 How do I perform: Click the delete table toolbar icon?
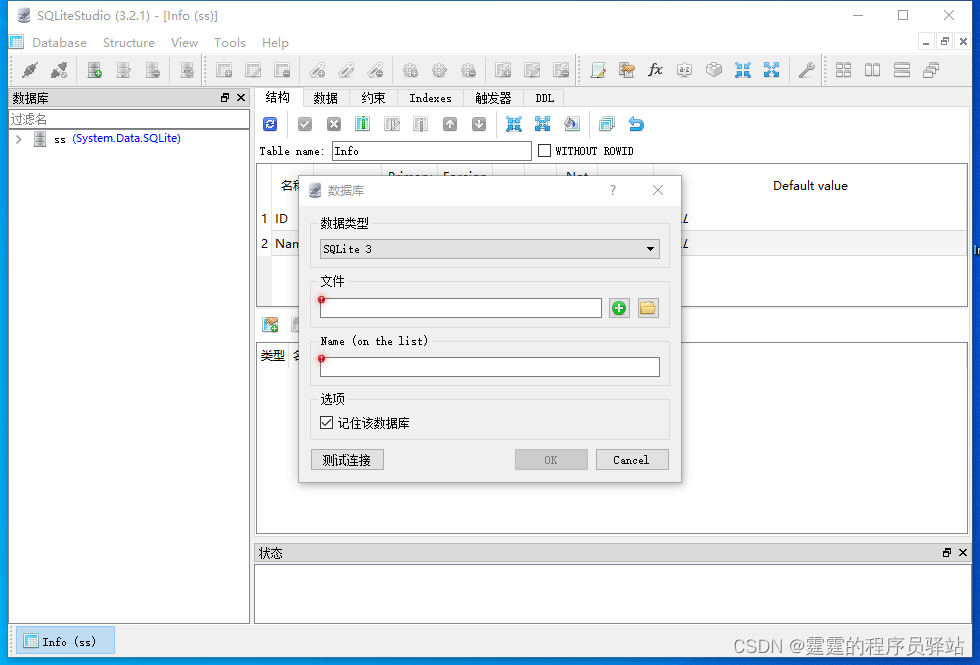[x=282, y=70]
